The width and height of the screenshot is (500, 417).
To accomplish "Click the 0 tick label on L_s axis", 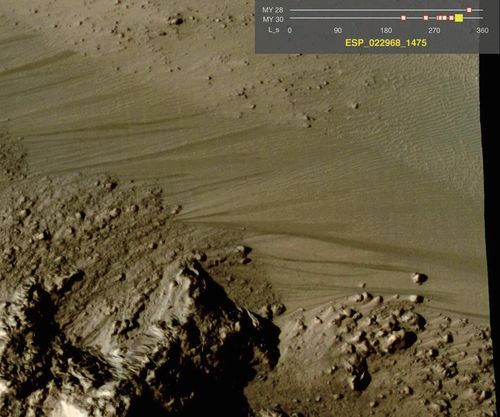I will 290,30.
